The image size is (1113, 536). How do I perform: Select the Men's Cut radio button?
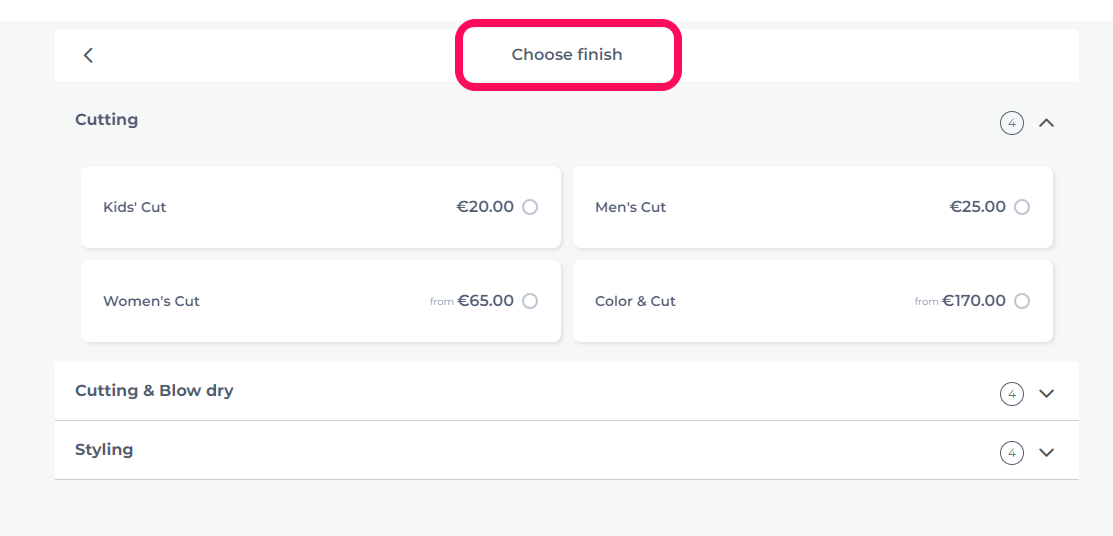click(x=1021, y=207)
